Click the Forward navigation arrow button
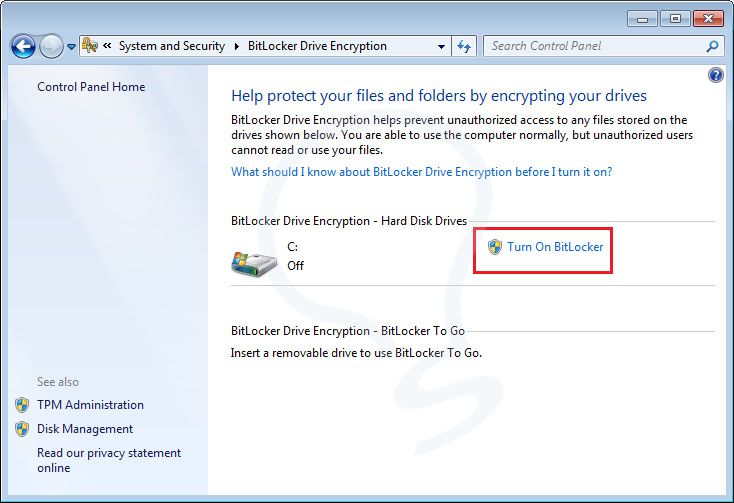 click(51, 46)
